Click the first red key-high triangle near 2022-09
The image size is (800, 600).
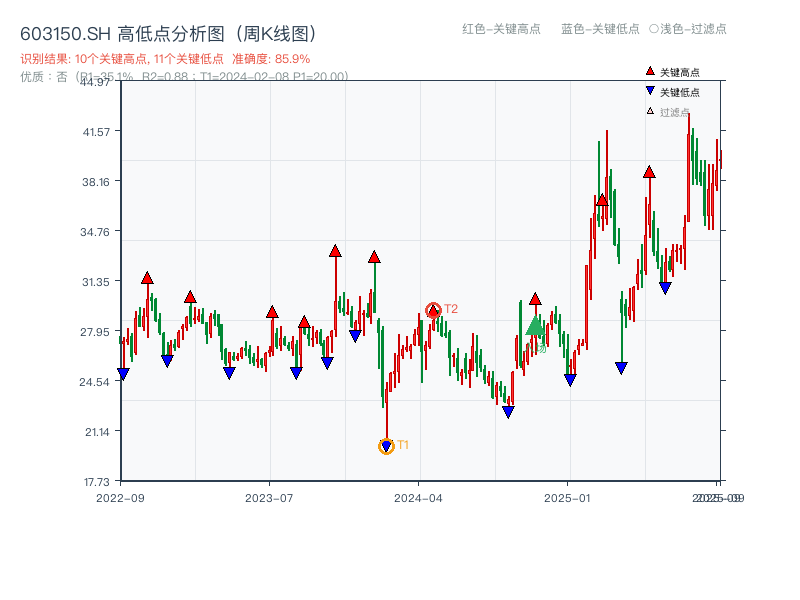pyautogui.click(x=147, y=276)
